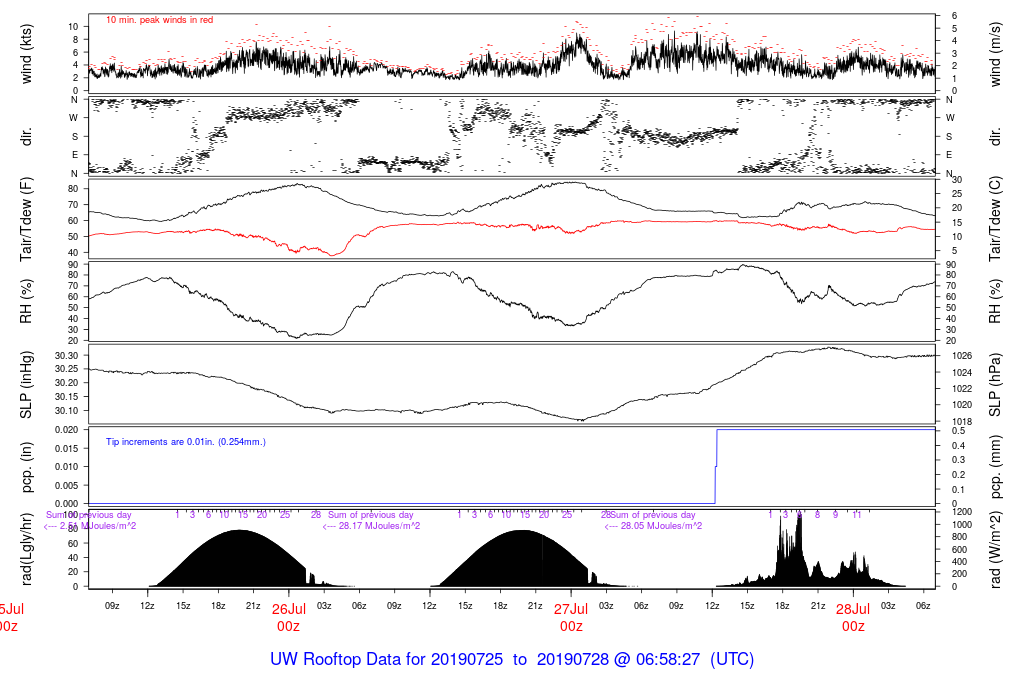This screenshot has height=700, width=1024.
Task: Click the '30.20' pressure tick value
Action: [67, 383]
